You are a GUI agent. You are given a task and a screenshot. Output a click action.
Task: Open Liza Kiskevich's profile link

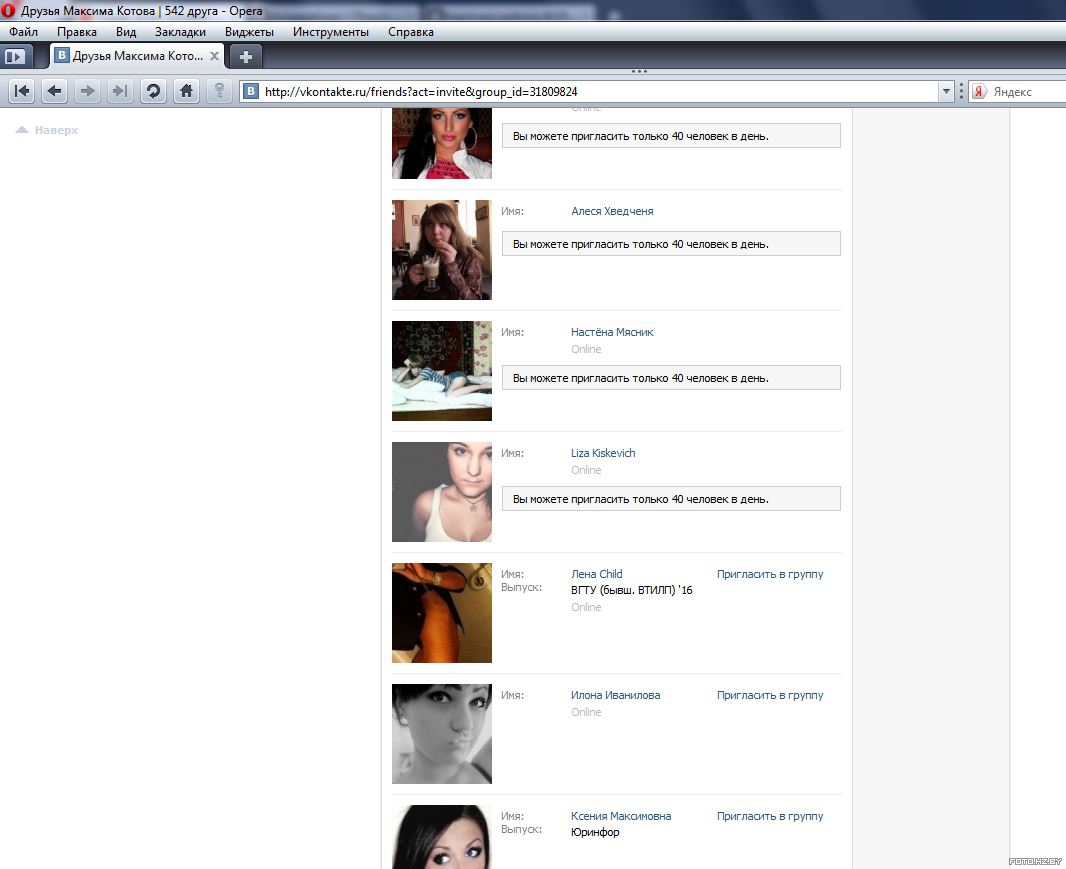[x=603, y=454]
